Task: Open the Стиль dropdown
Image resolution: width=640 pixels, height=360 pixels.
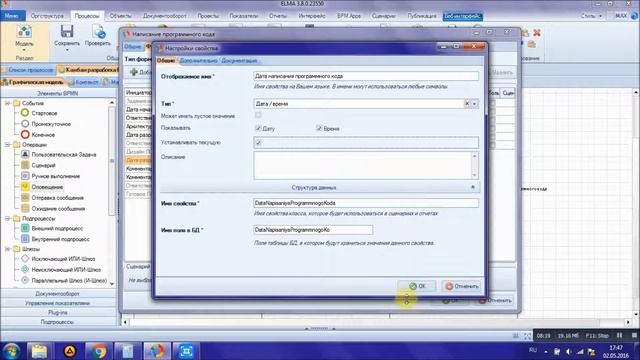Action: tap(591, 16)
